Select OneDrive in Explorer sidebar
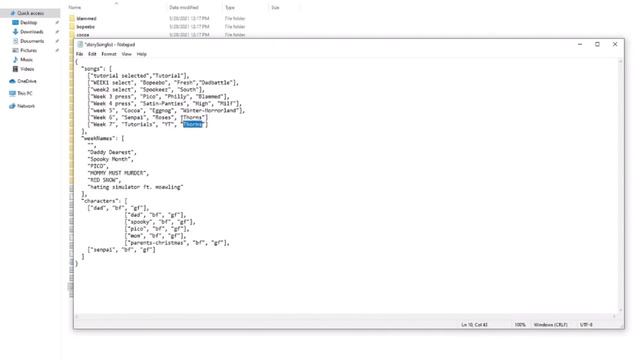Image resolution: width=640 pixels, height=360 pixels. pos(27,81)
